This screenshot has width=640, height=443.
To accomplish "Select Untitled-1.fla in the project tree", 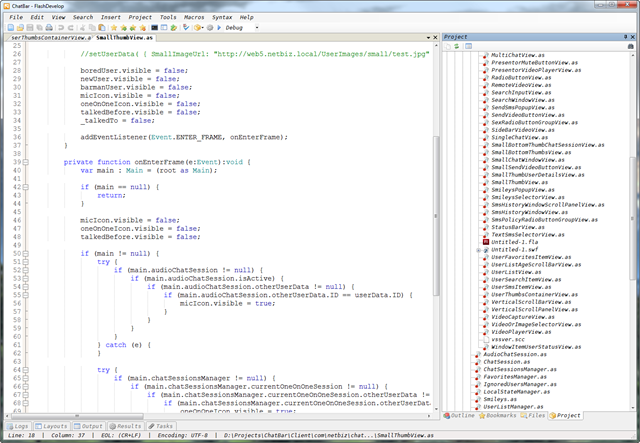I will [514, 242].
